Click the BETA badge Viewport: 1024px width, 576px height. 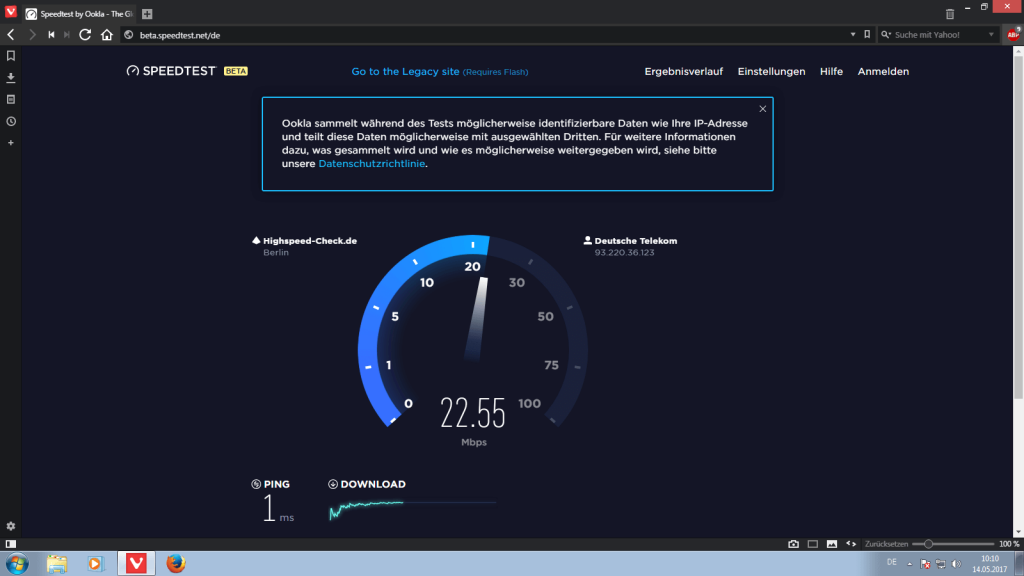236,71
